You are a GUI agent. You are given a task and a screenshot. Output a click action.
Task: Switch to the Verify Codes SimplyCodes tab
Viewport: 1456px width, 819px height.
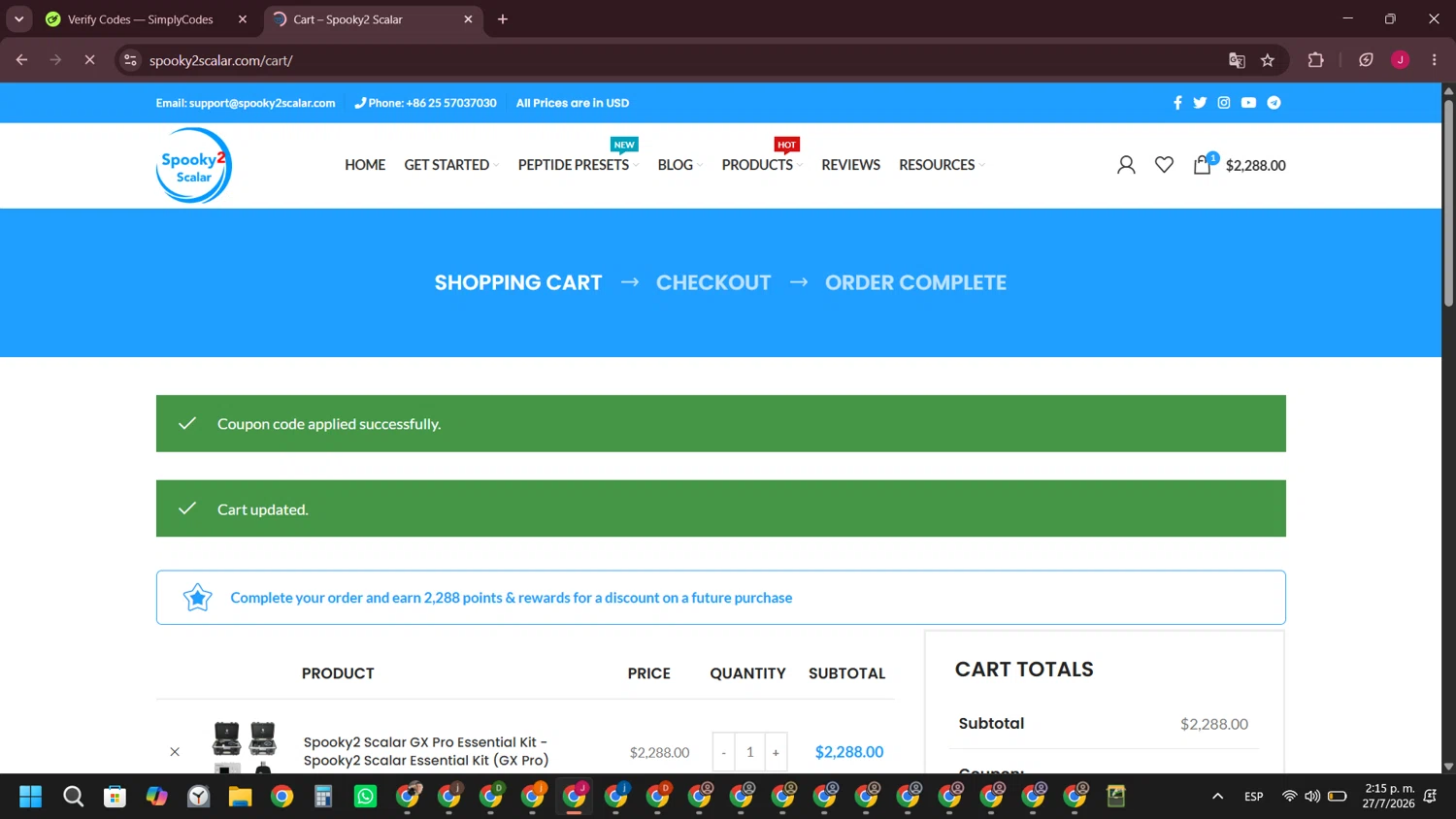141,19
